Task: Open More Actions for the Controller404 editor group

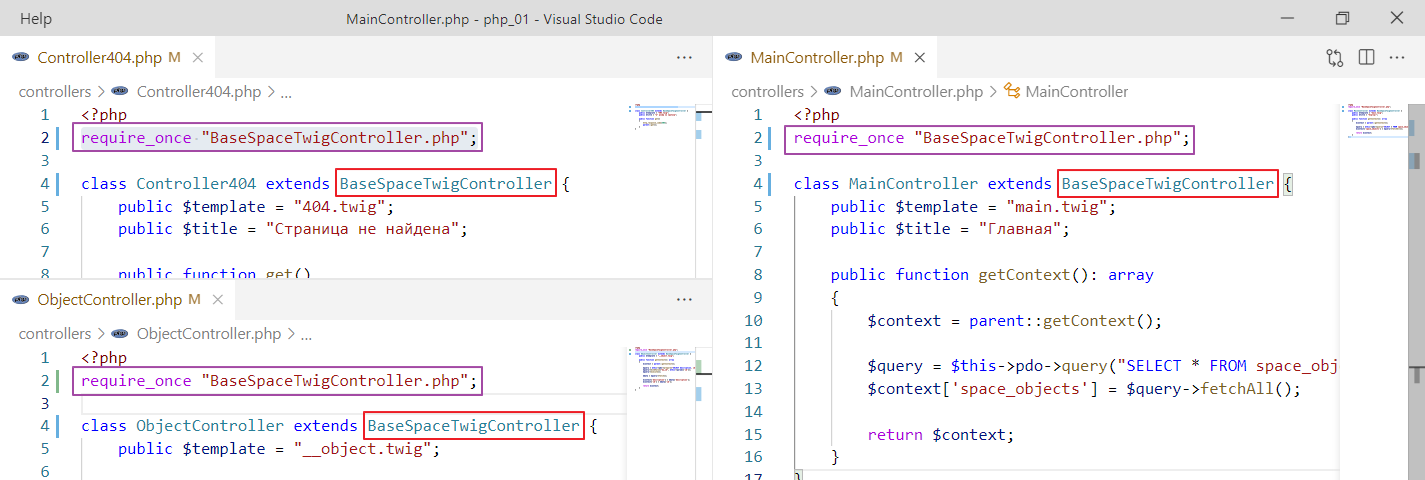Action: [x=684, y=58]
